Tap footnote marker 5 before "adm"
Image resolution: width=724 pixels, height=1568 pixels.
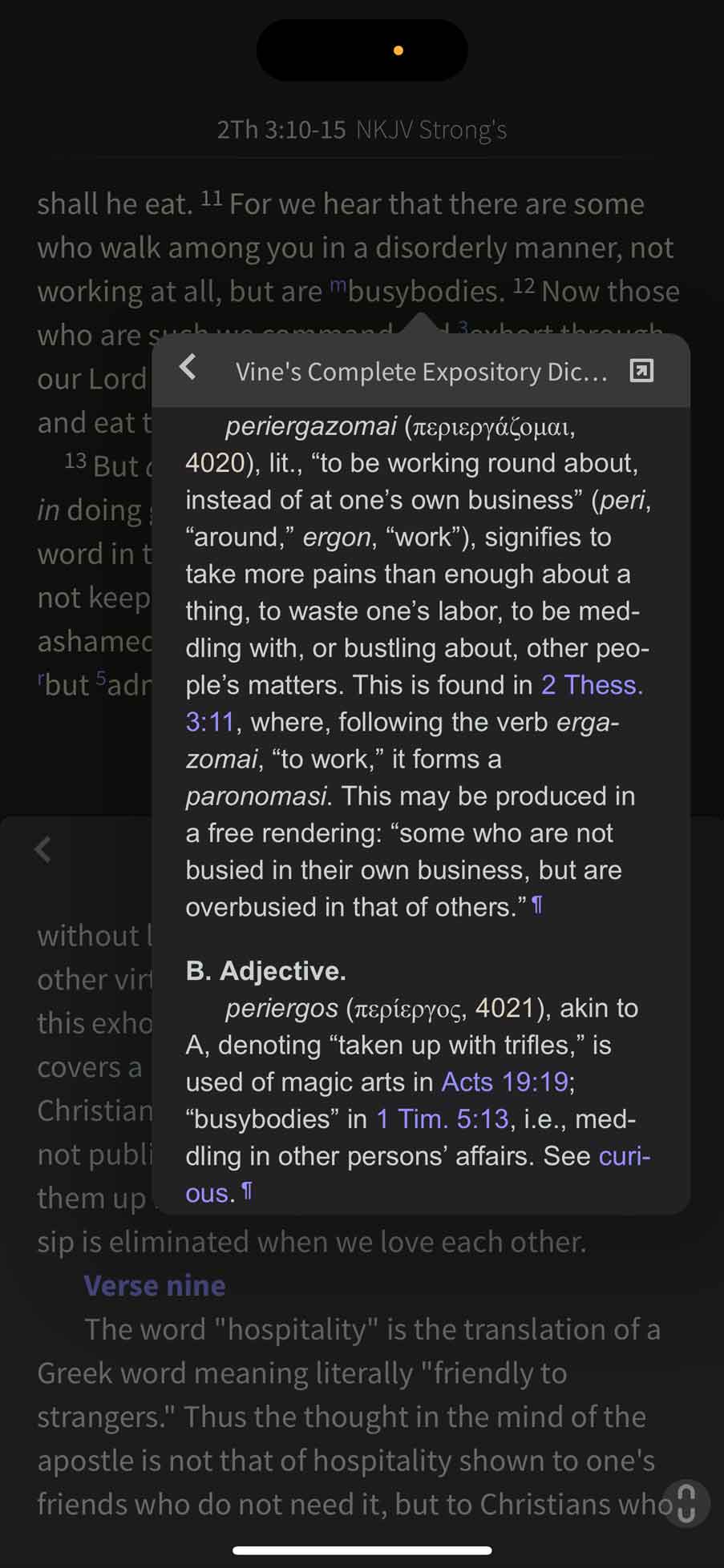[x=101, y=679]
